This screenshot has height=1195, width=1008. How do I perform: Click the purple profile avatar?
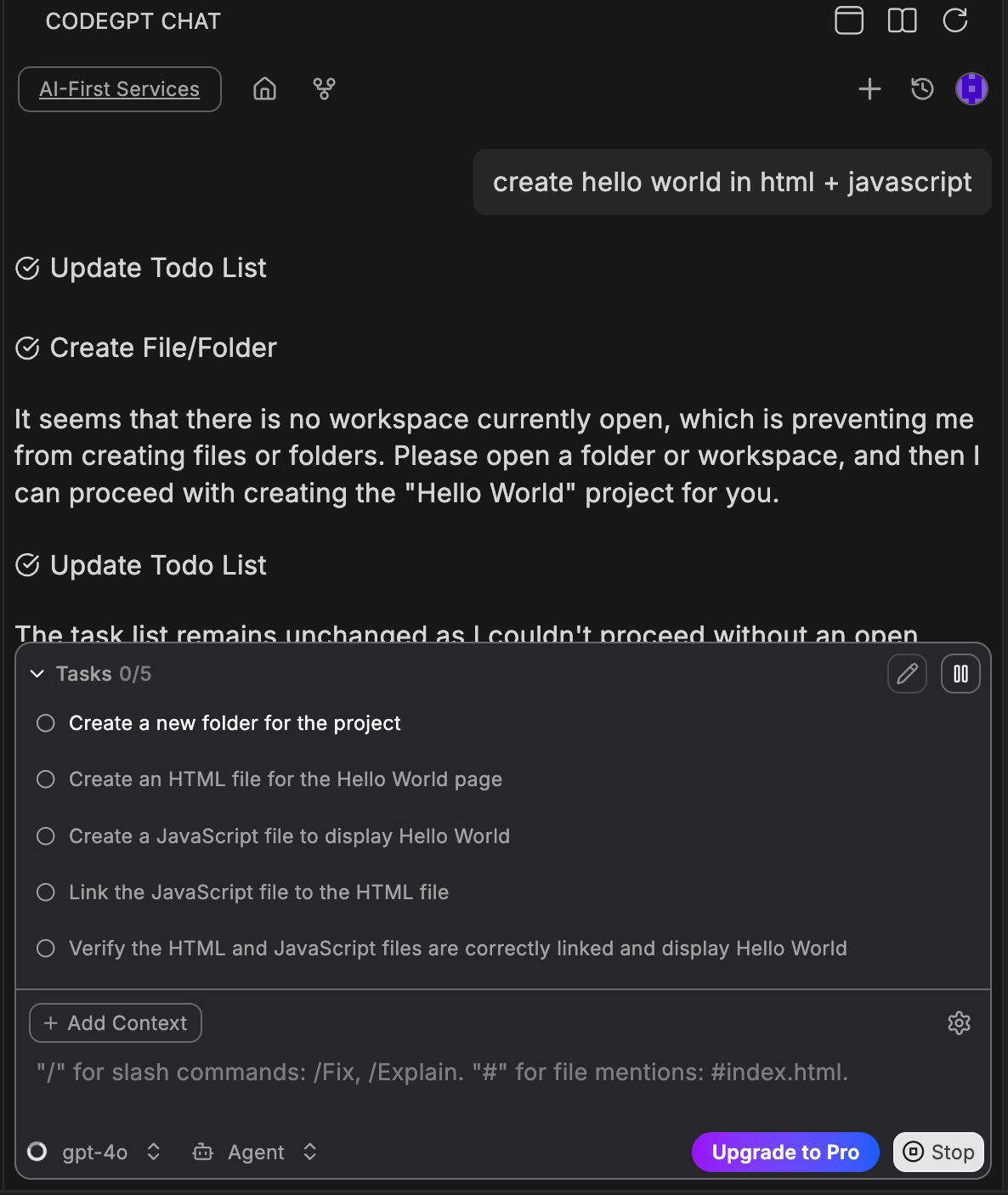[971, 88]
